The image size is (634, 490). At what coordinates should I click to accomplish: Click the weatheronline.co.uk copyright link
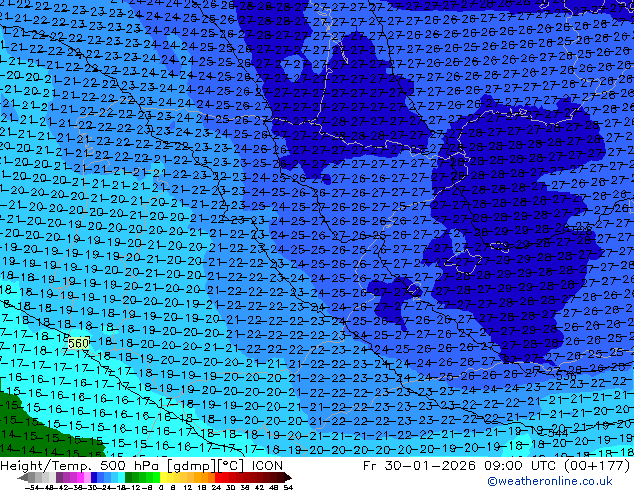coord(550,481)
